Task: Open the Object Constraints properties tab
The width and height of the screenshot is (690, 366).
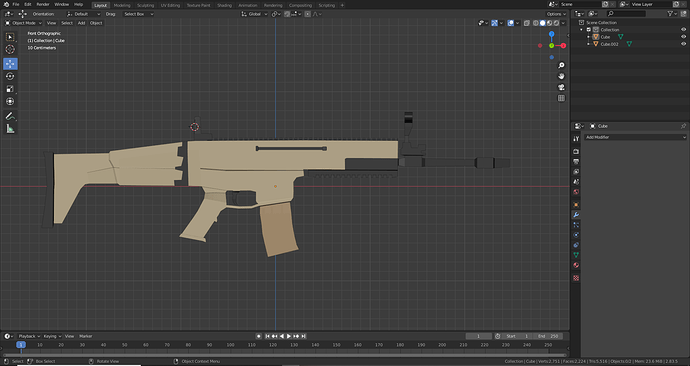Action: (576, 245)
